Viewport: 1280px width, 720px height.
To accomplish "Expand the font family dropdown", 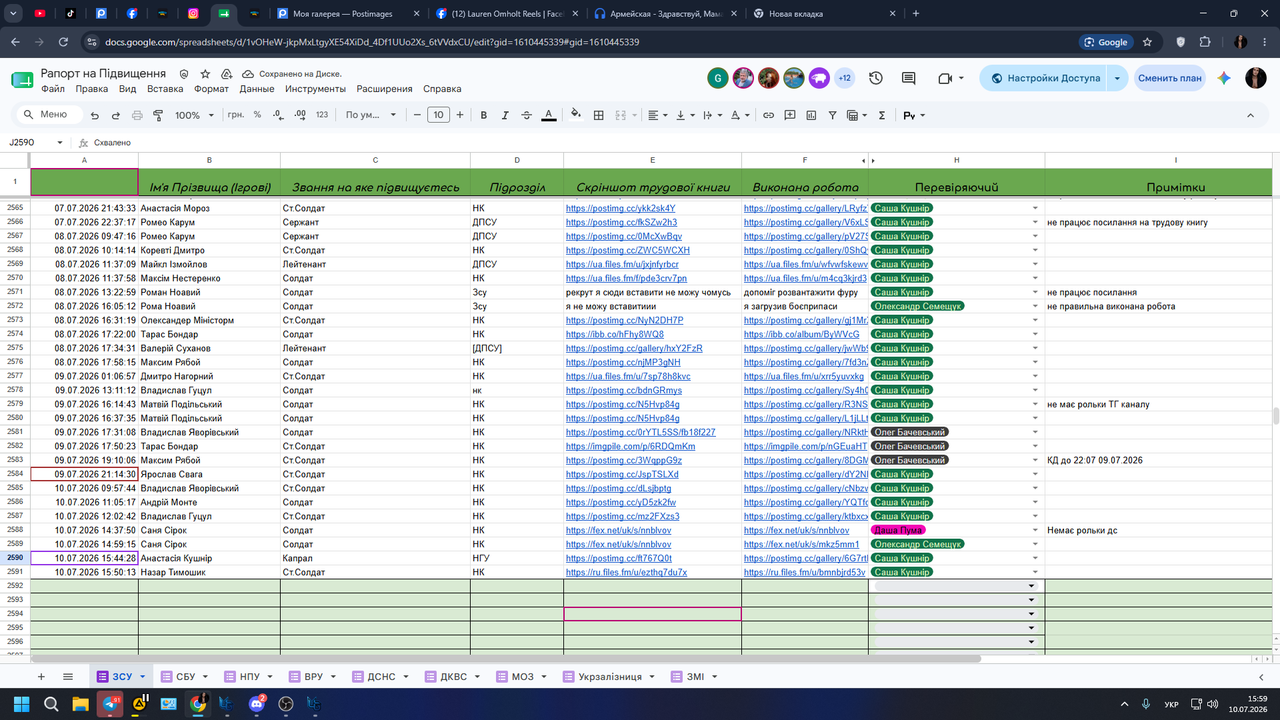I will [x=371, y=115].
